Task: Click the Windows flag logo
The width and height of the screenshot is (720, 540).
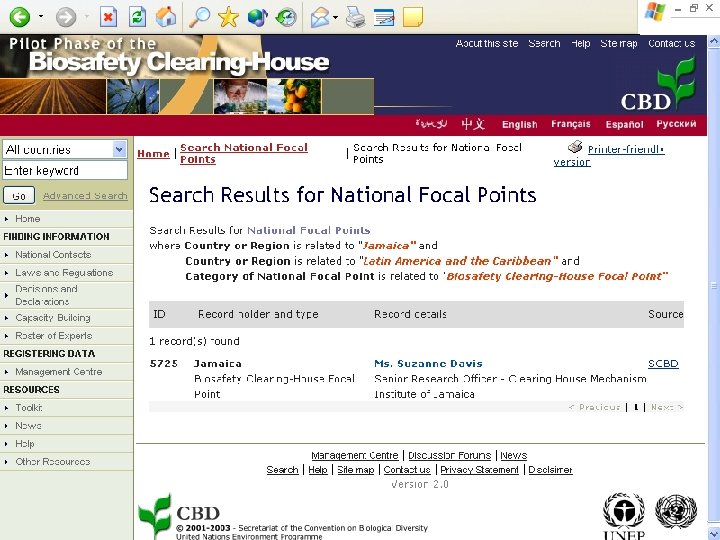Action: [655, 12]
